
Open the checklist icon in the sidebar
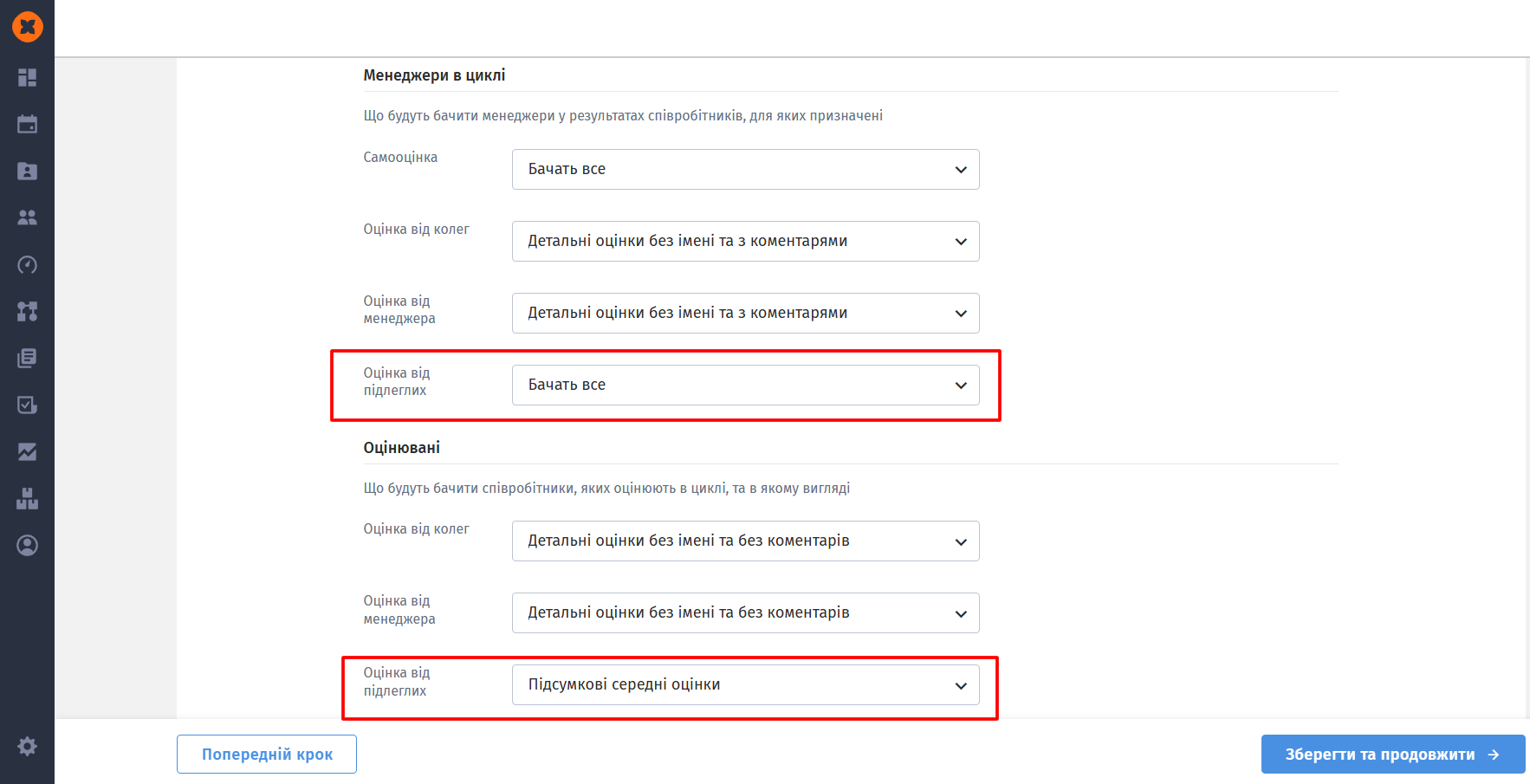pos(27,405)
